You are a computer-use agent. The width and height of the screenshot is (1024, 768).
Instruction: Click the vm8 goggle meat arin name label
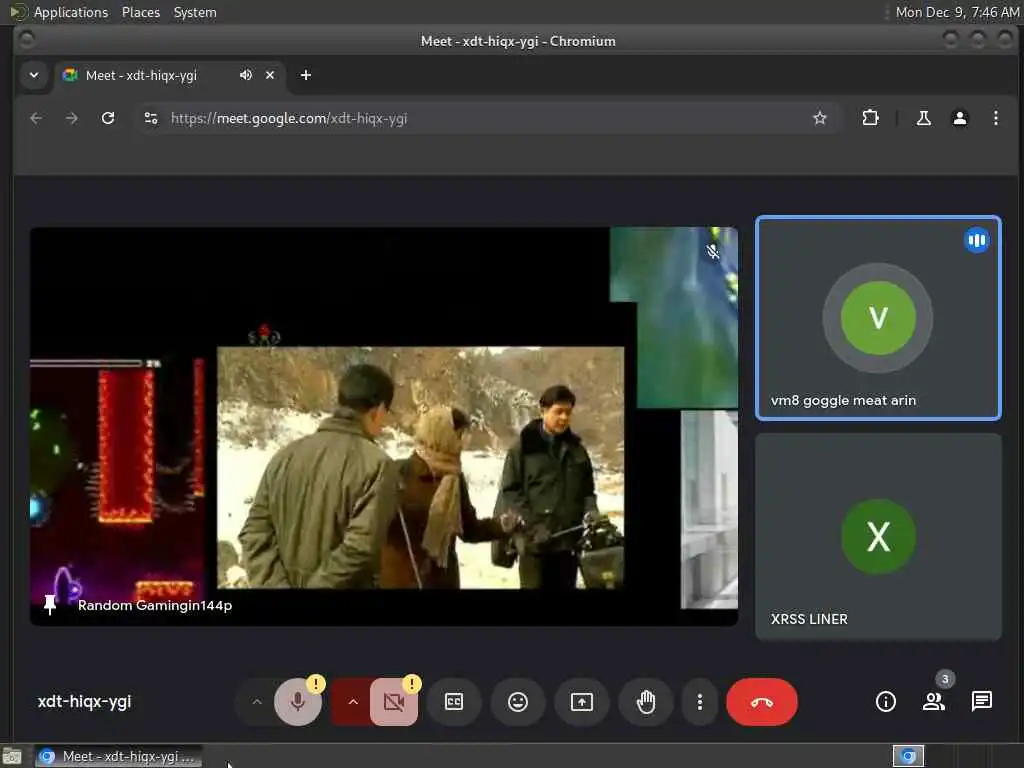coord(843,400)
